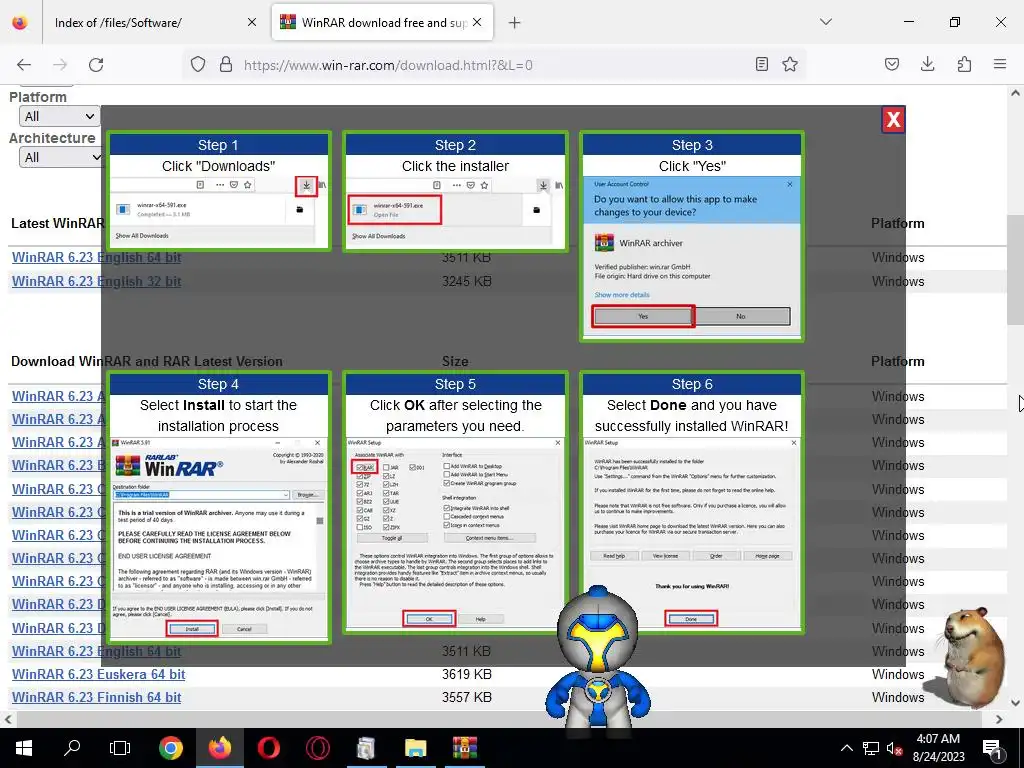Download WinRAR 6.23 Euskera 64 bit
The image size is (1024, 768).
99,674
